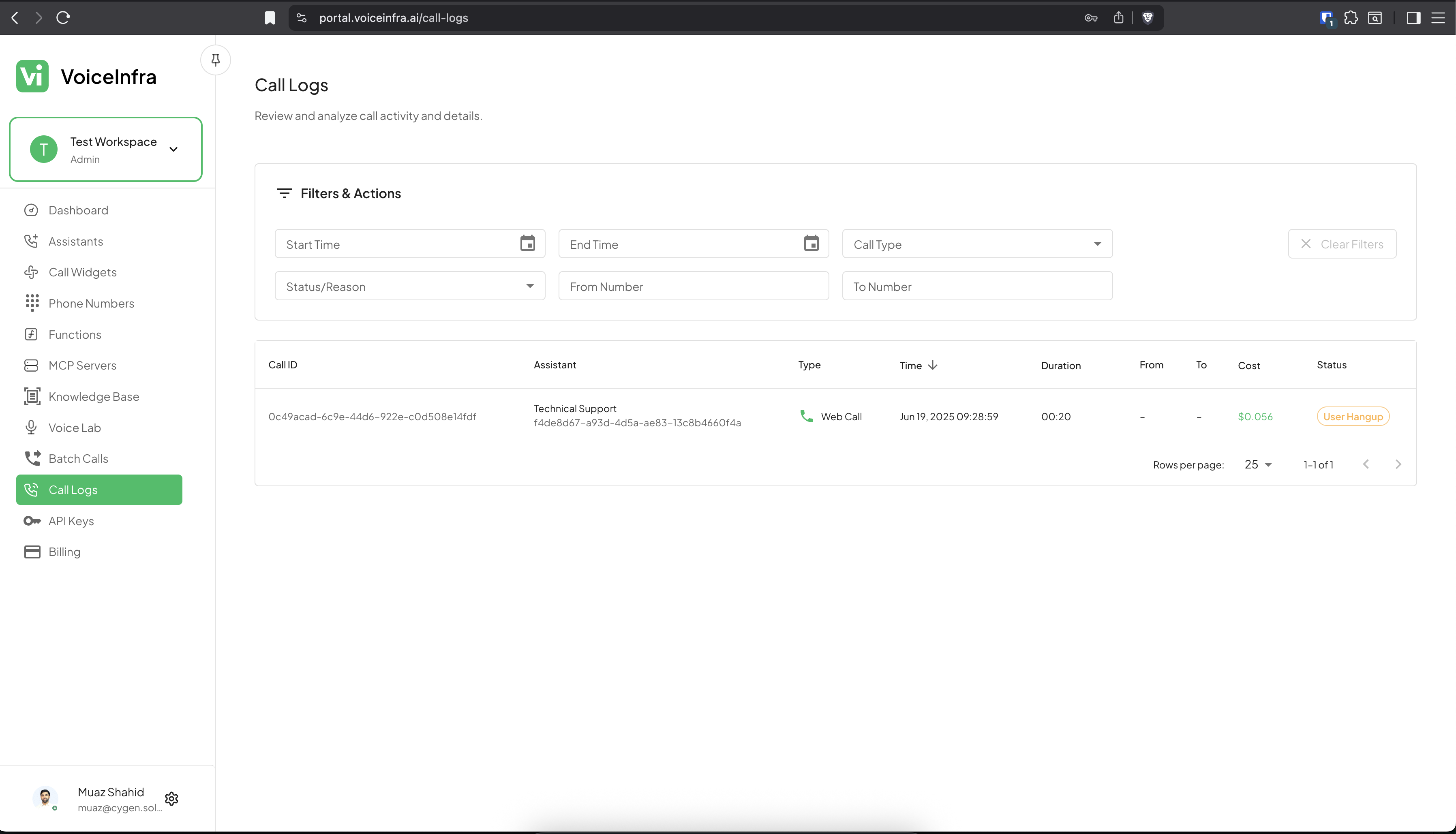Navigate to Batch Calls
The image size is (1456, 834).
coord(99,459)
